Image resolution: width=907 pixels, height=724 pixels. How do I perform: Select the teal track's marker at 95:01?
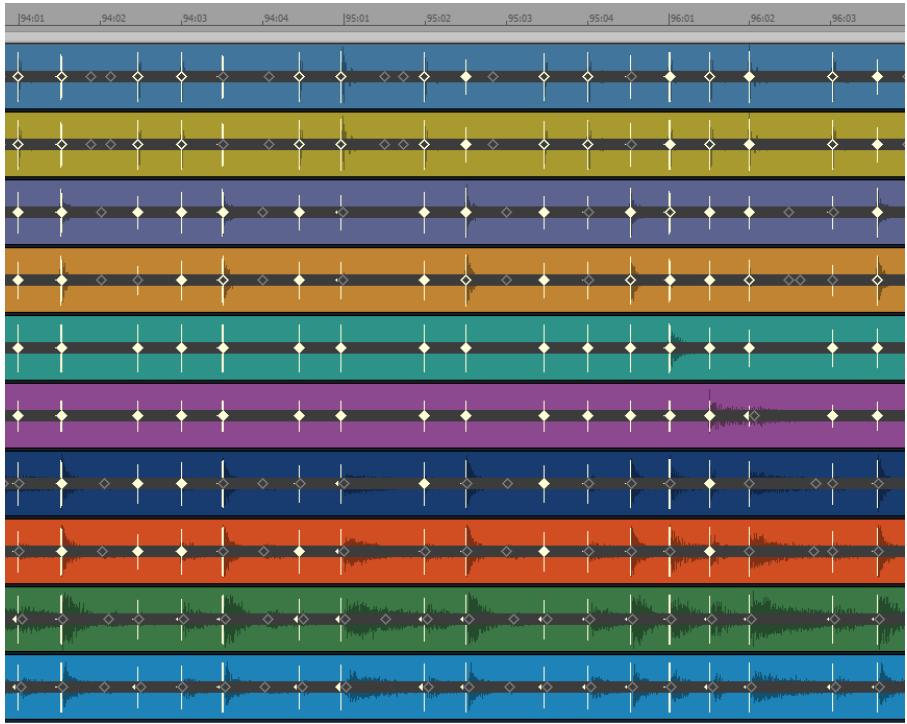click(x=341, y=348)
